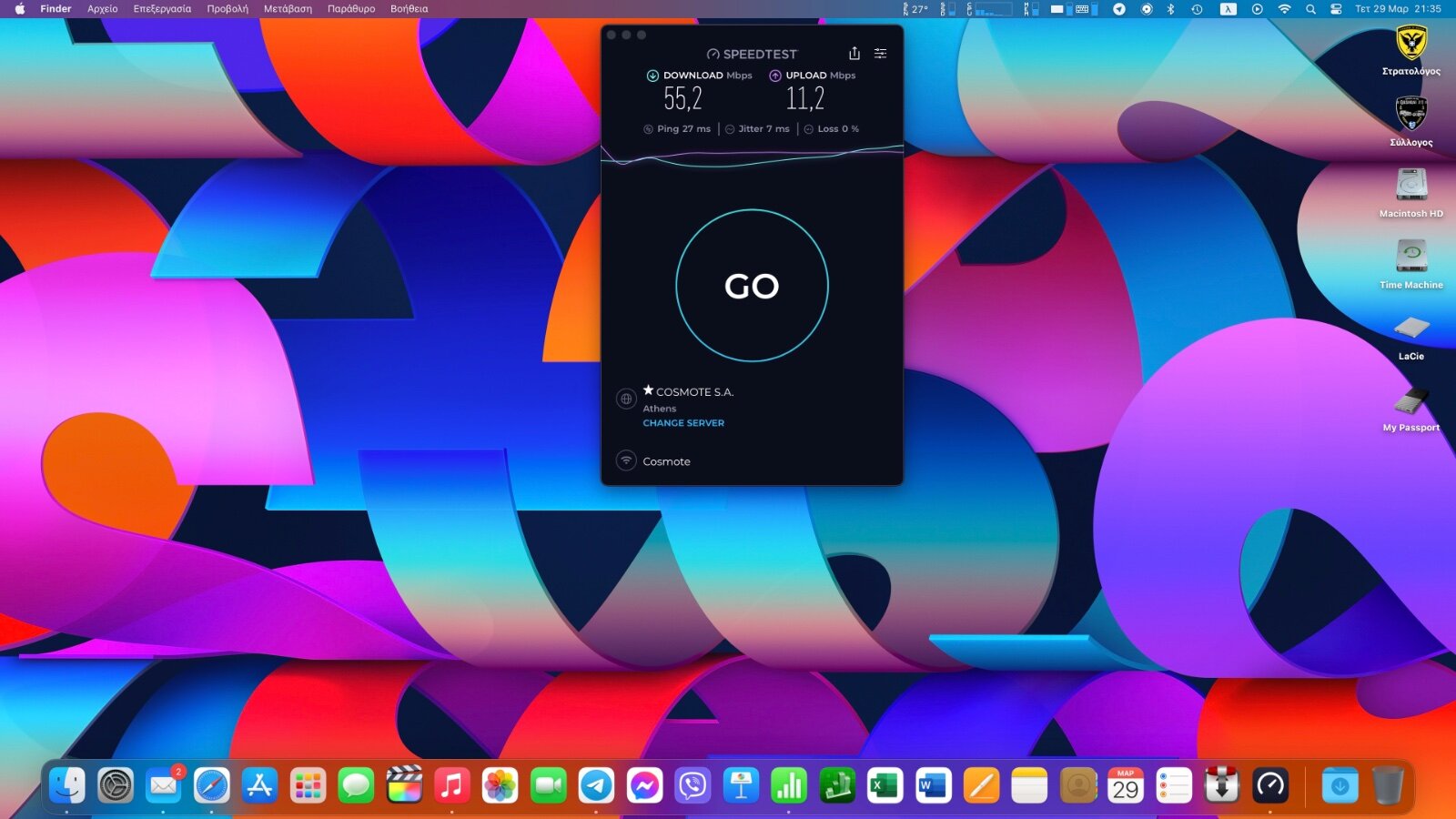1456x819 pixels.
Task: Open Finder from the Dock
Action: [67, 784]
